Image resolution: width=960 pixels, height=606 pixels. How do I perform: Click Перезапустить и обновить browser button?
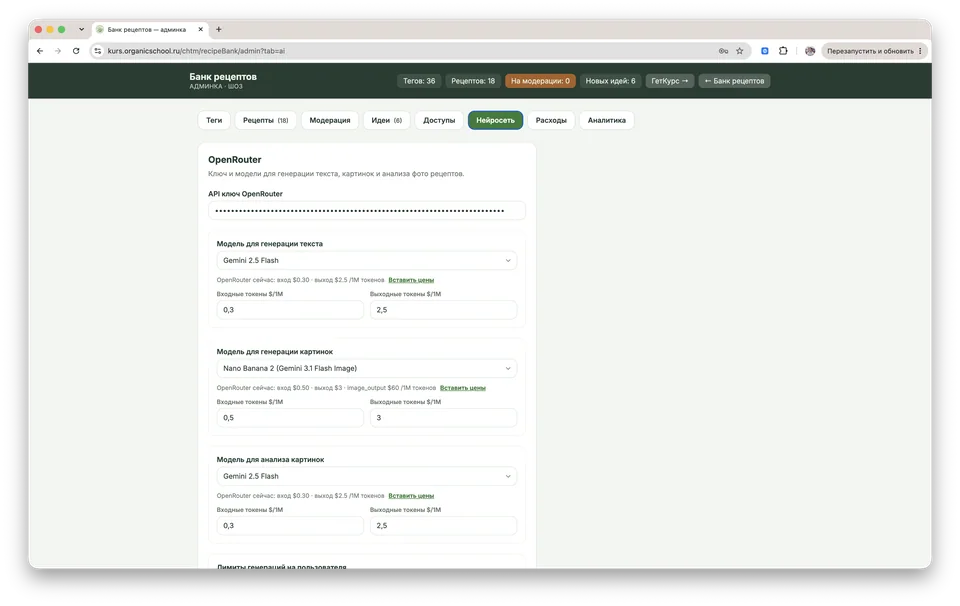[874, 51]
